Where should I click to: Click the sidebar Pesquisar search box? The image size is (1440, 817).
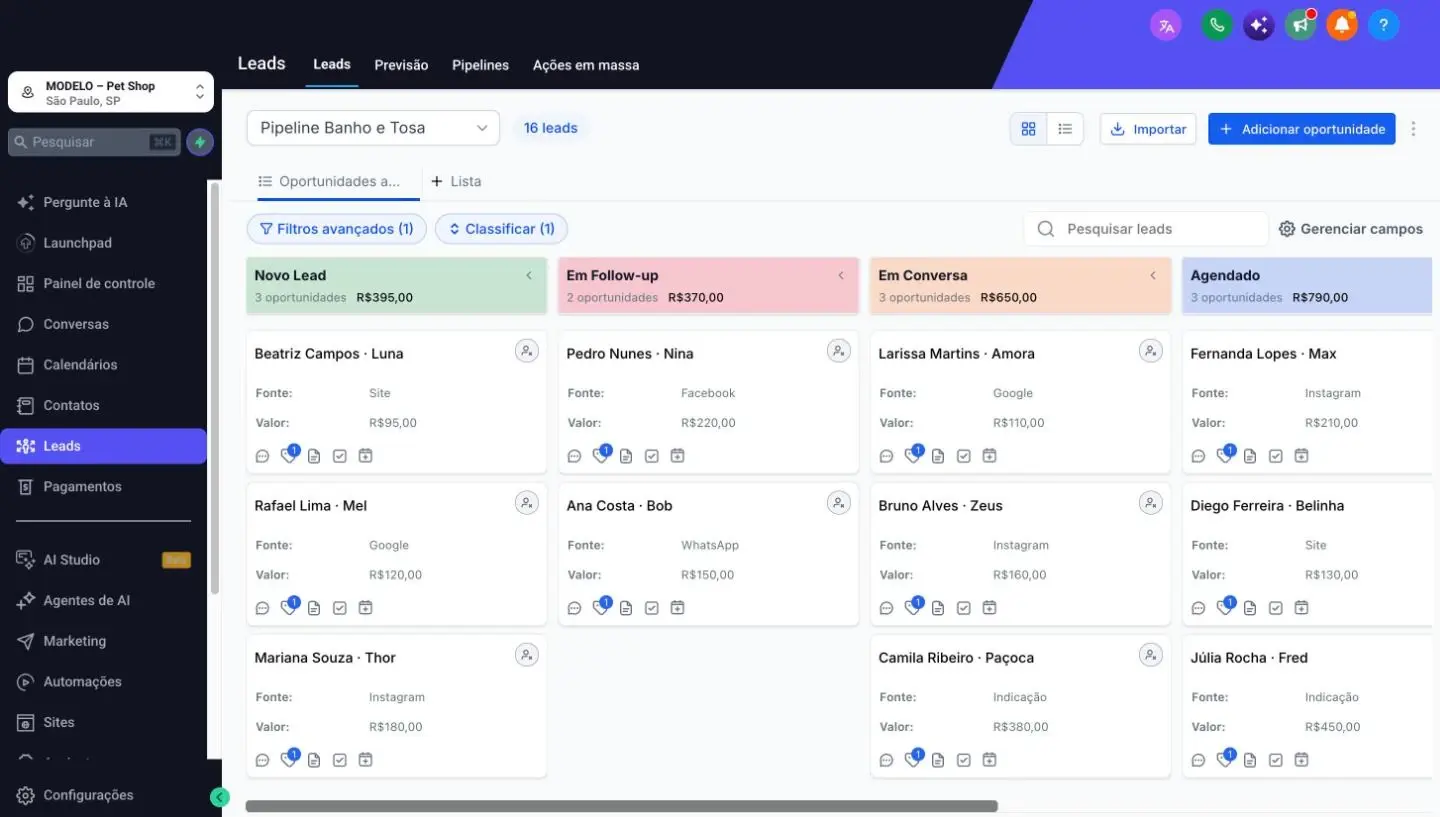[95, 142]
